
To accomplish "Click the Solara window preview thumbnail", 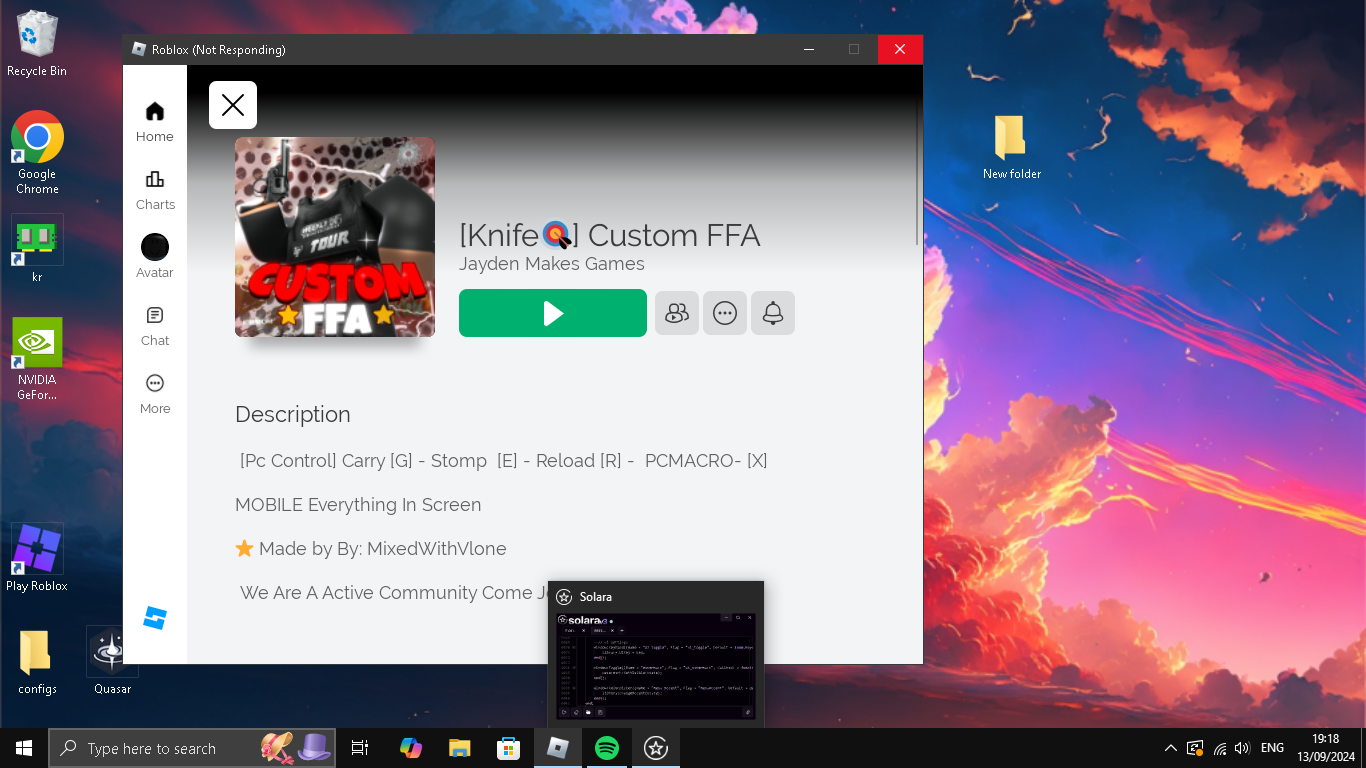I will [x=656, y=666].
